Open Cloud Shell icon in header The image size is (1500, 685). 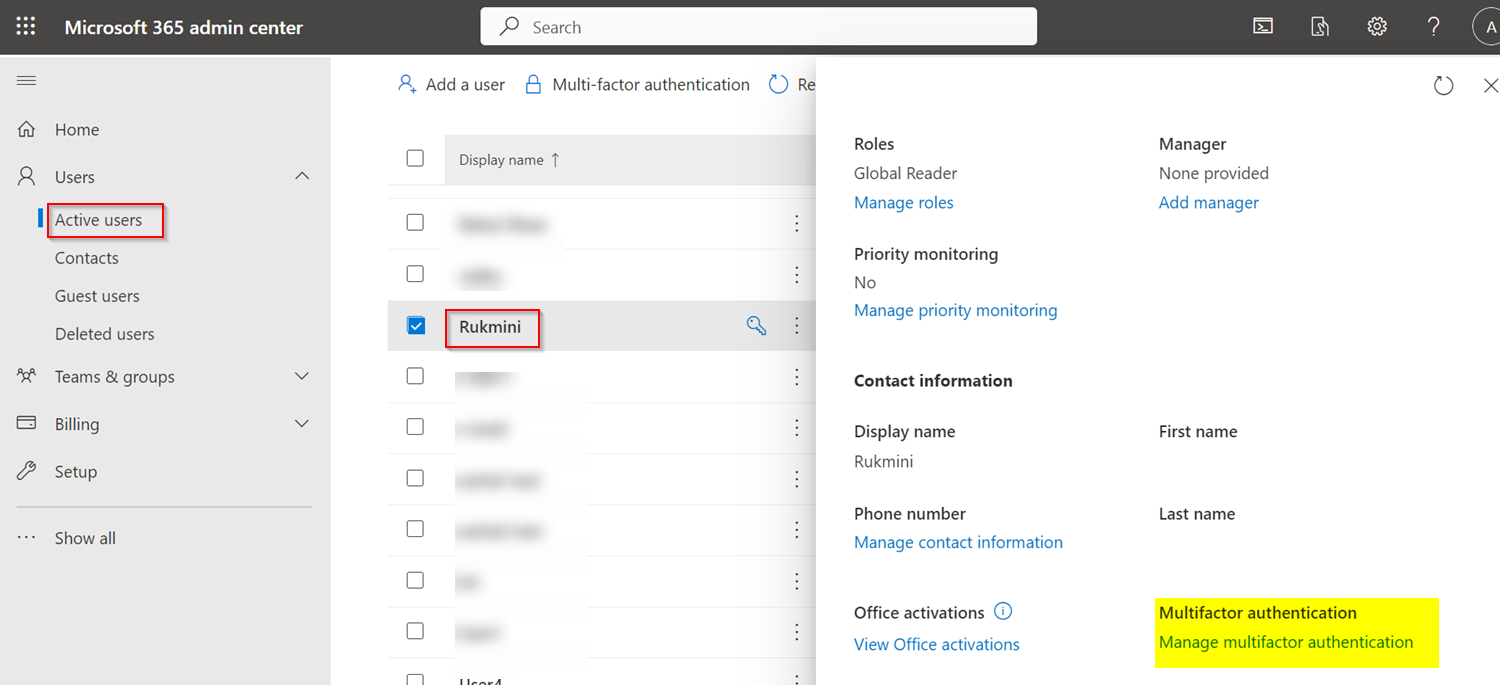[x=1263, y=27]
